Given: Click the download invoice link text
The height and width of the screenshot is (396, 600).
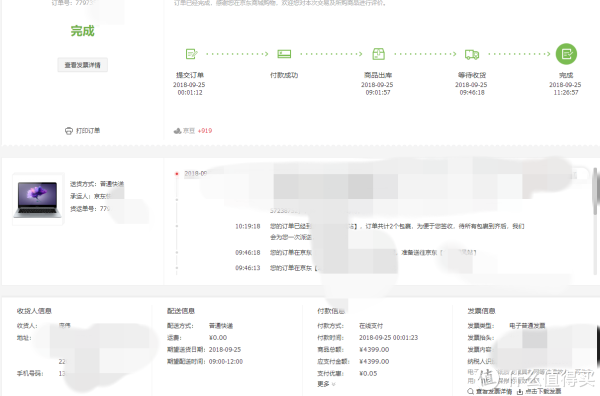Looking at the screenshot, I should click(x=543, y=391).
